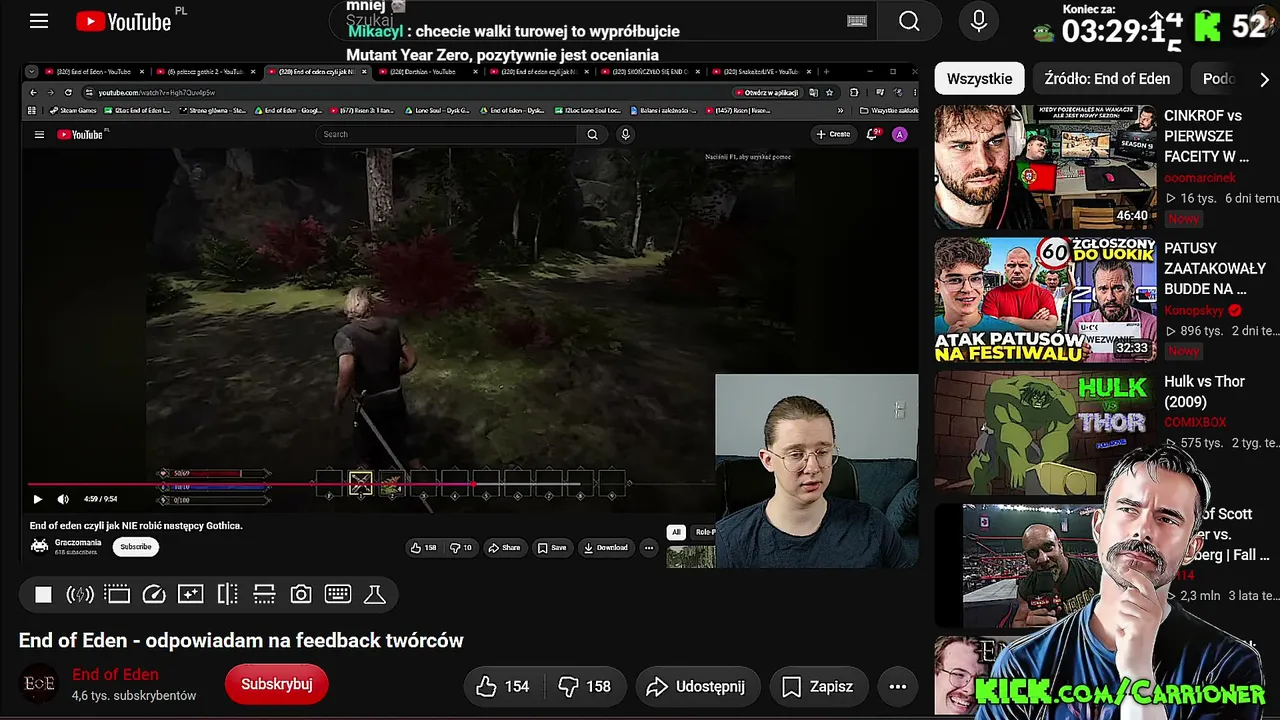The image size is (1280, 720).
Task: Toggle the sparkle video filters icon in toolbar
Action: tap(190, 595)
